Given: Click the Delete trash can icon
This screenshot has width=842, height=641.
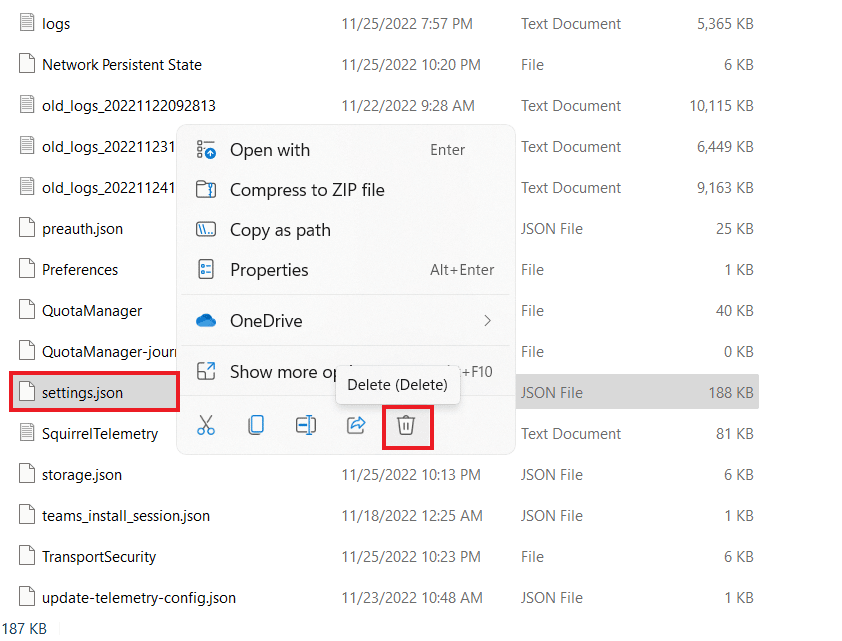Looking at the screenshot, I should coord(406,425).
